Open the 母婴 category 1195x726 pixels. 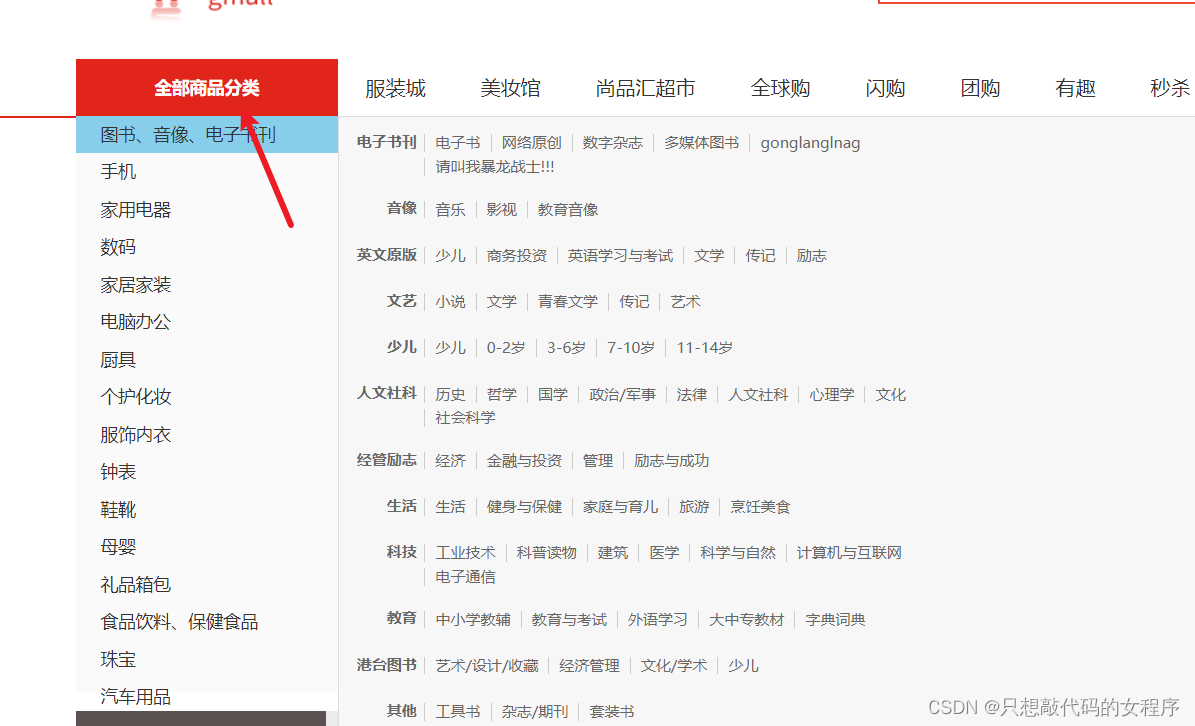click(118, 547)
